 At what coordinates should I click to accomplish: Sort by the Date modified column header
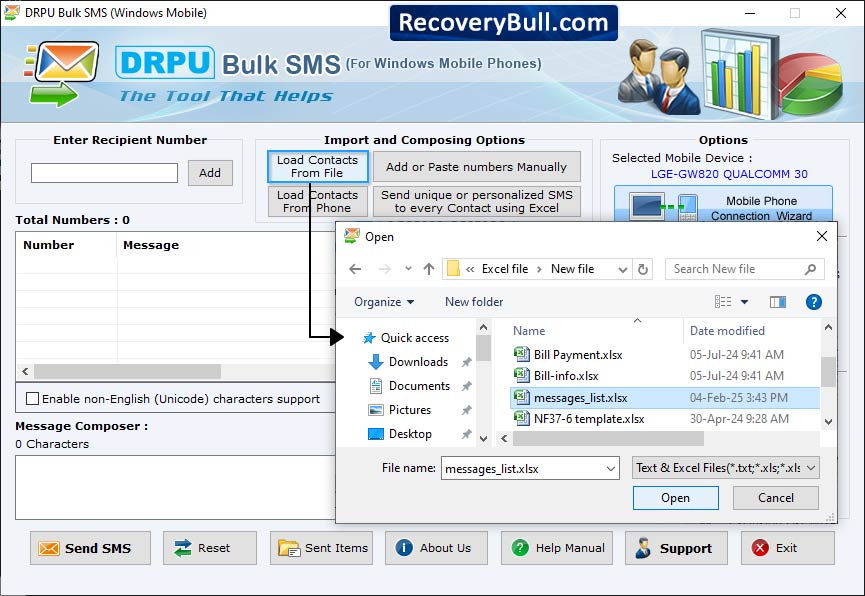click(727, 331)
